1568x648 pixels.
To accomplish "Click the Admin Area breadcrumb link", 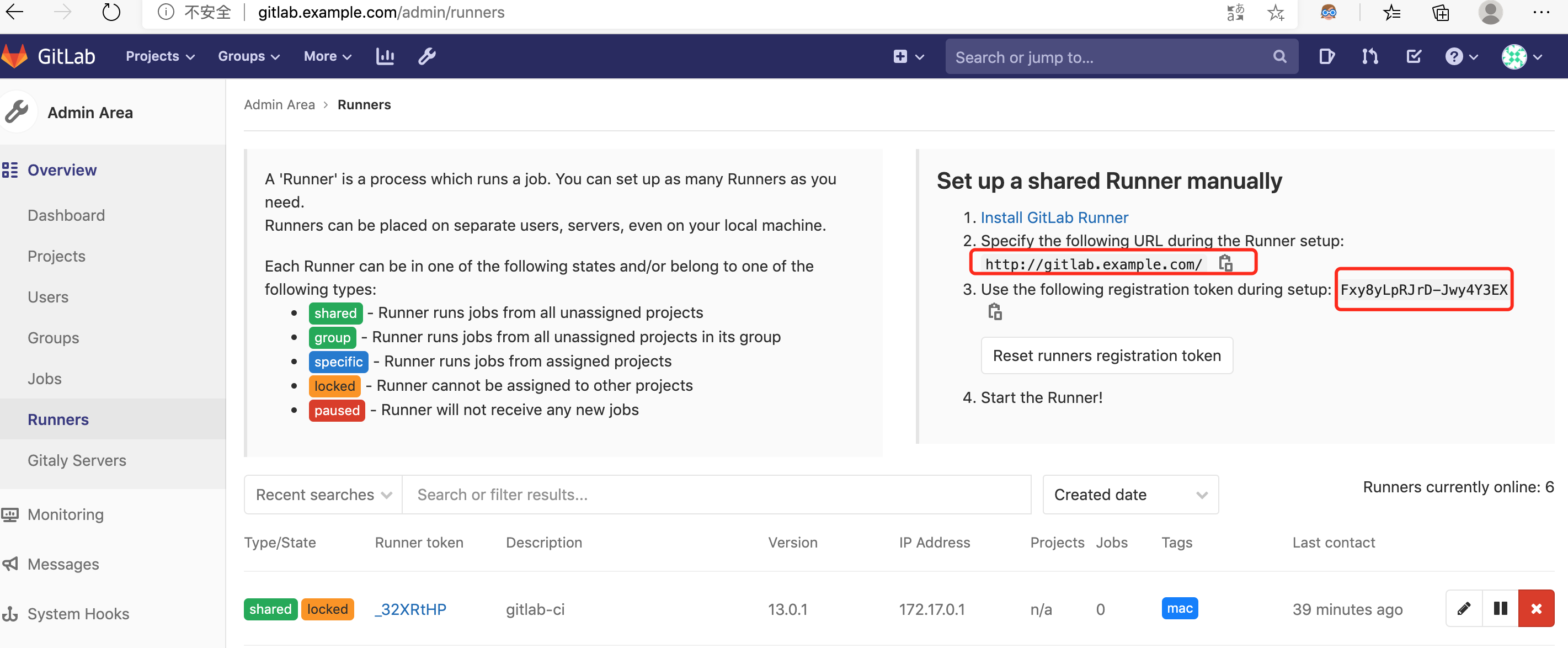I will tap(279, 104).
